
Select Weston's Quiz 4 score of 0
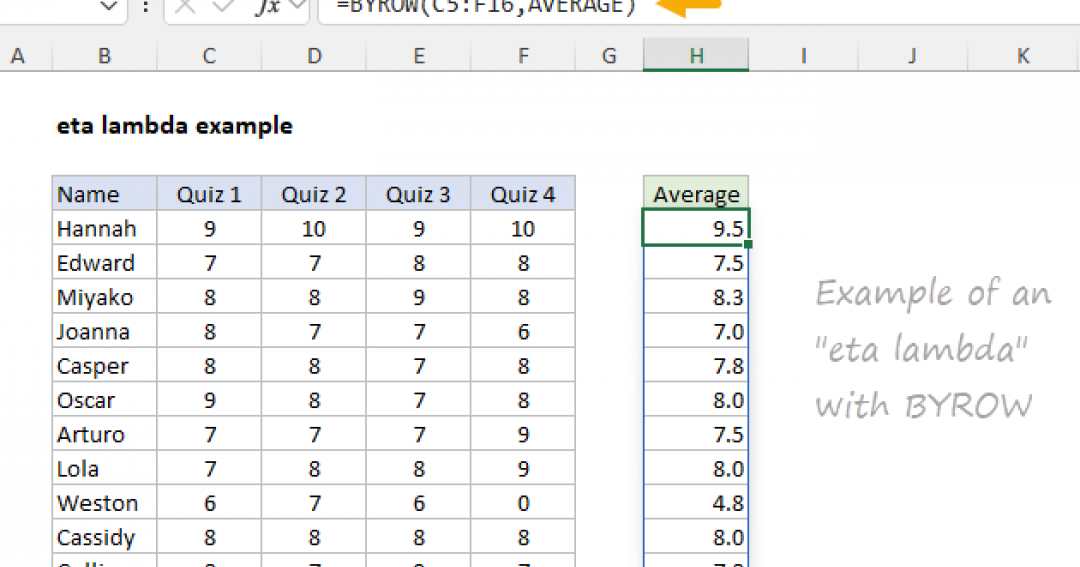pos(523,503)
